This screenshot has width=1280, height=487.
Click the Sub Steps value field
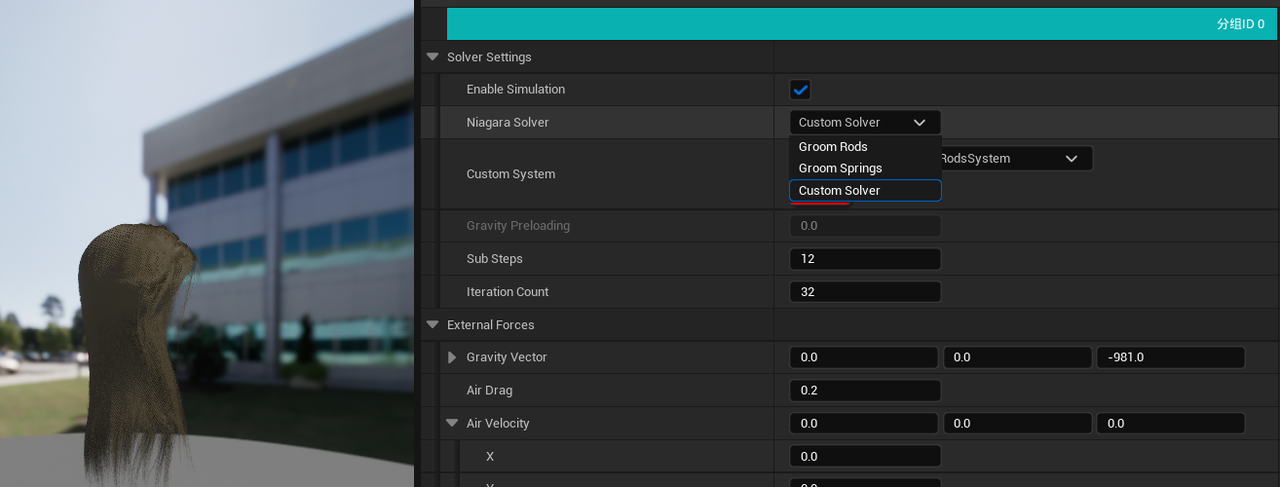pyautogui.click(x=864, y=259)
